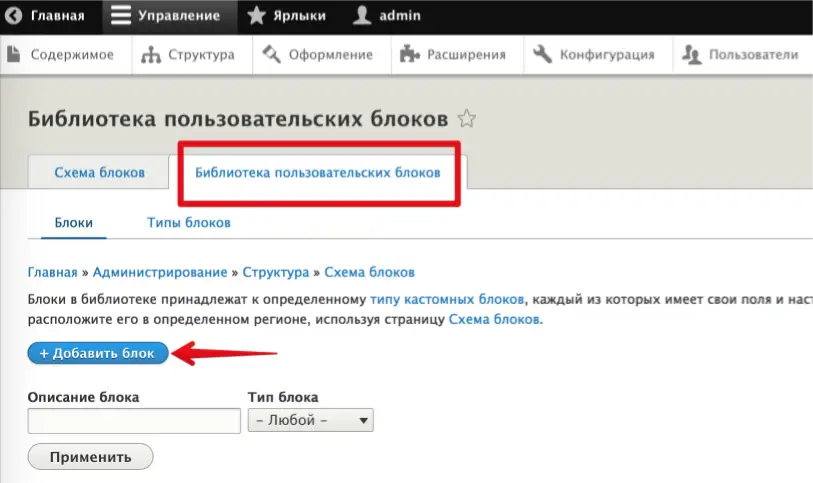813x483 pixels.
Task: Click the back arrow icon beside Главная
Action: [x=15, y=16]
